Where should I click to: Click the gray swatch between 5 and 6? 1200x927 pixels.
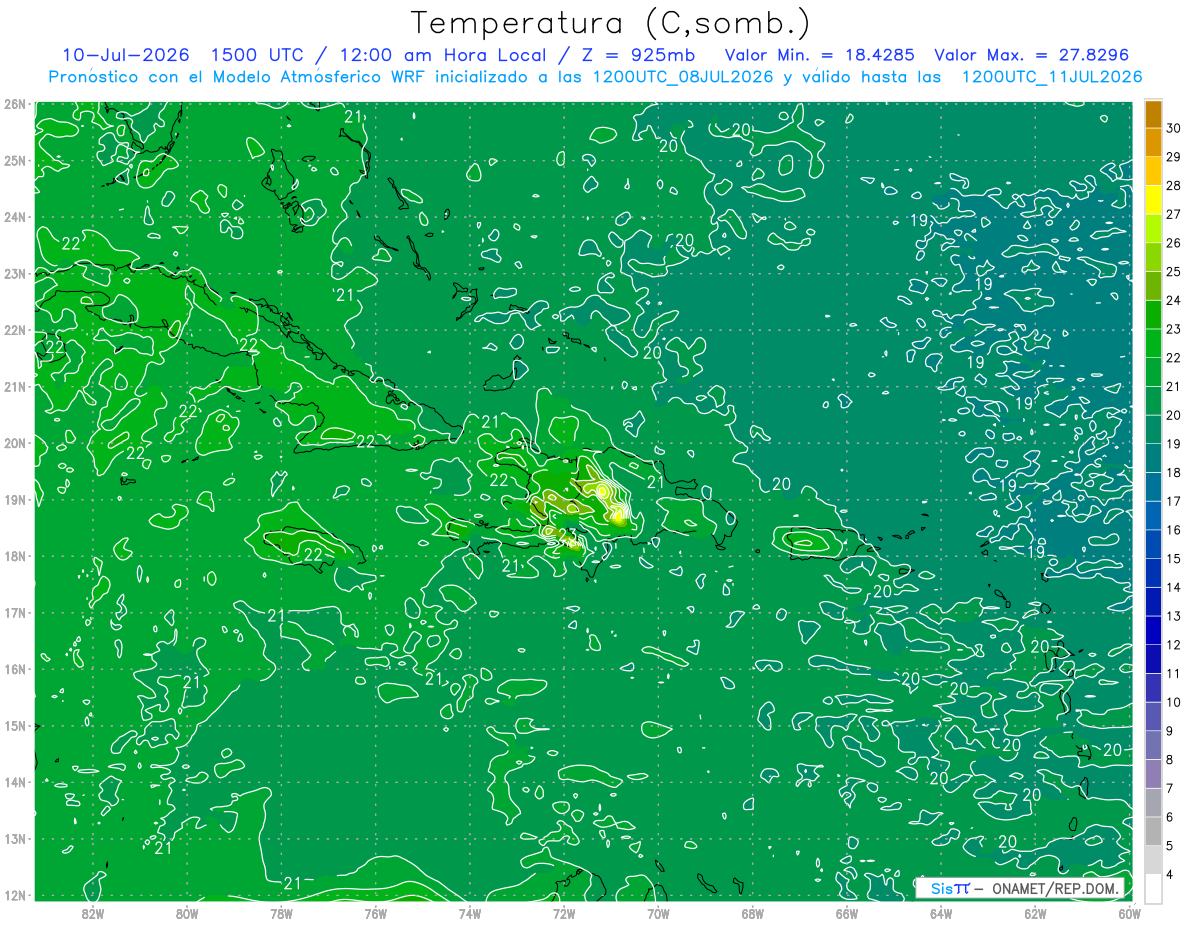coord(1153,831)
